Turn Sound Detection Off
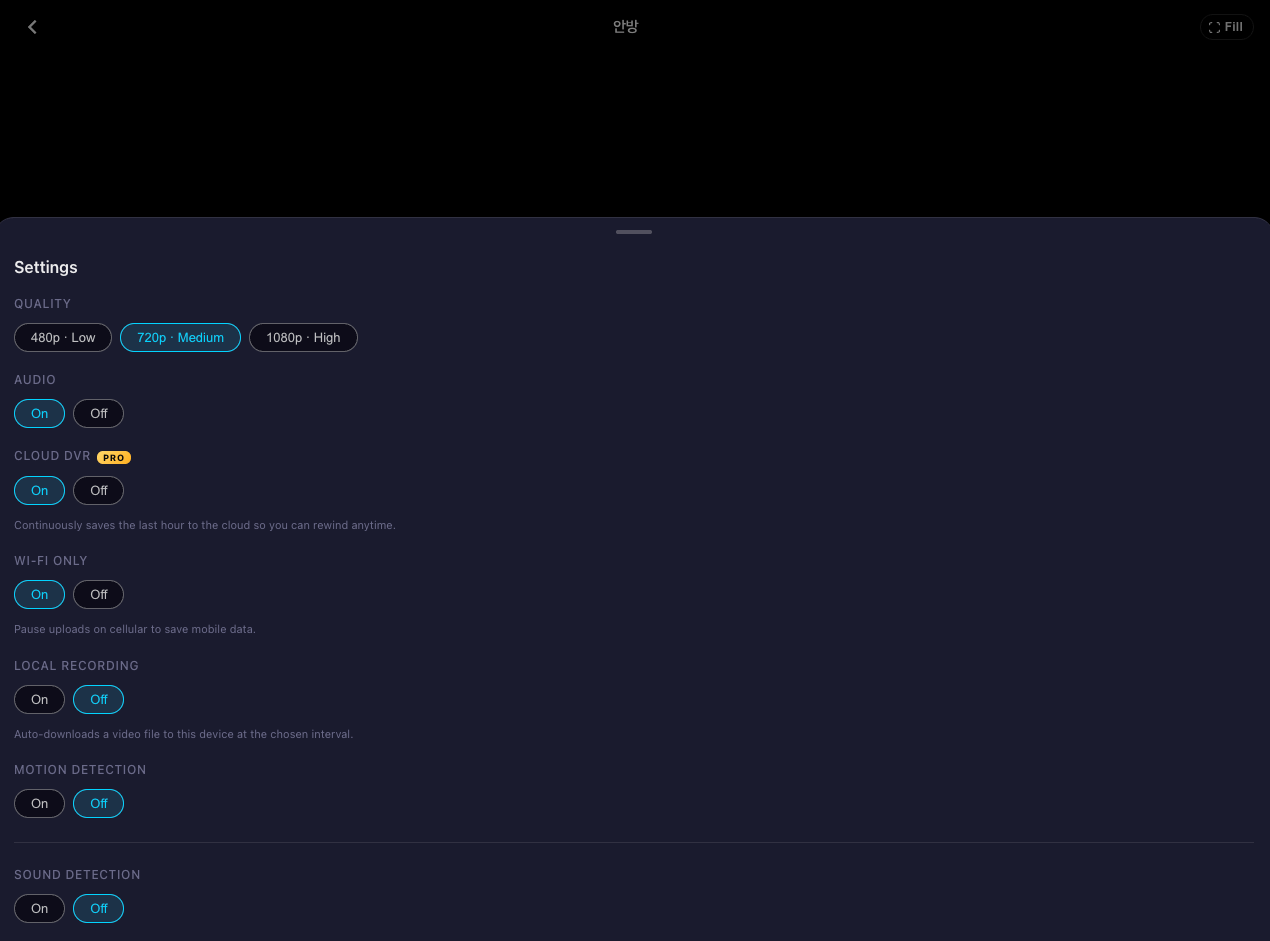The width and height of the screenshot is (1270, 941). tap(99, 909)
